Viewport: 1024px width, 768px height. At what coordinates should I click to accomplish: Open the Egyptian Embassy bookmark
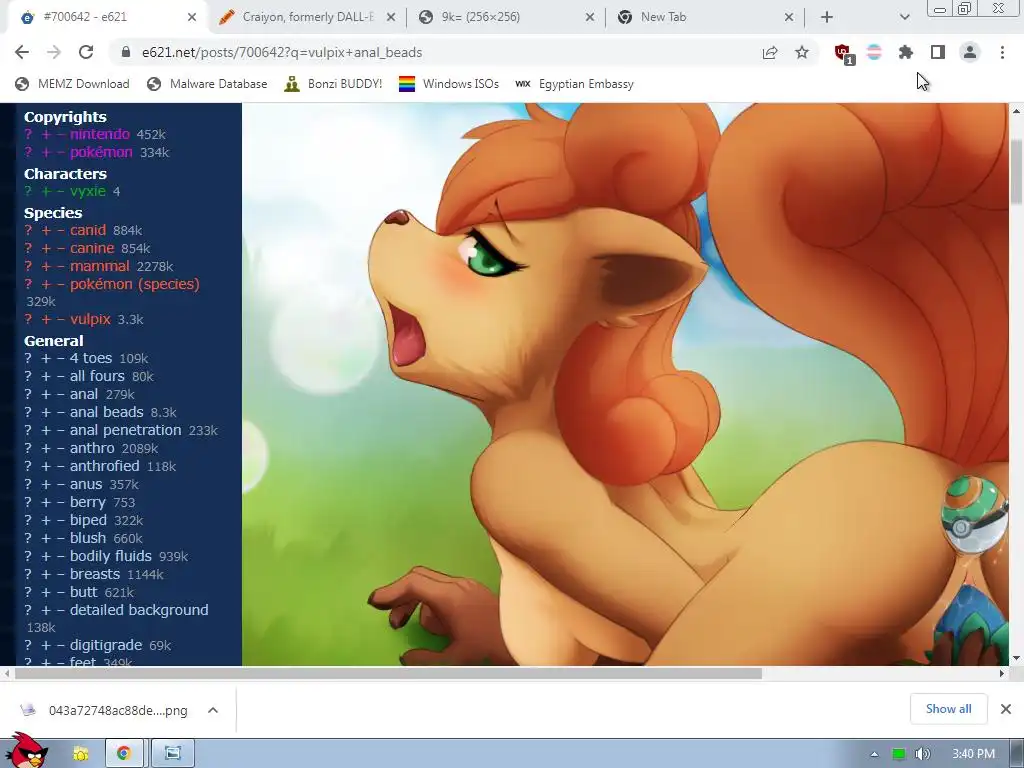pyautogui.click(x=575, y=84)
